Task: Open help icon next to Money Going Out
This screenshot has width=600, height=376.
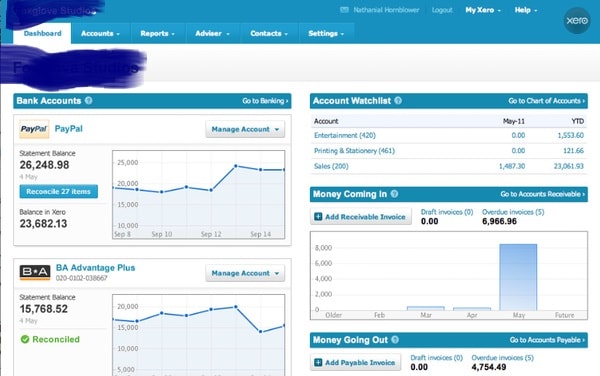Action: coord(395,340)
